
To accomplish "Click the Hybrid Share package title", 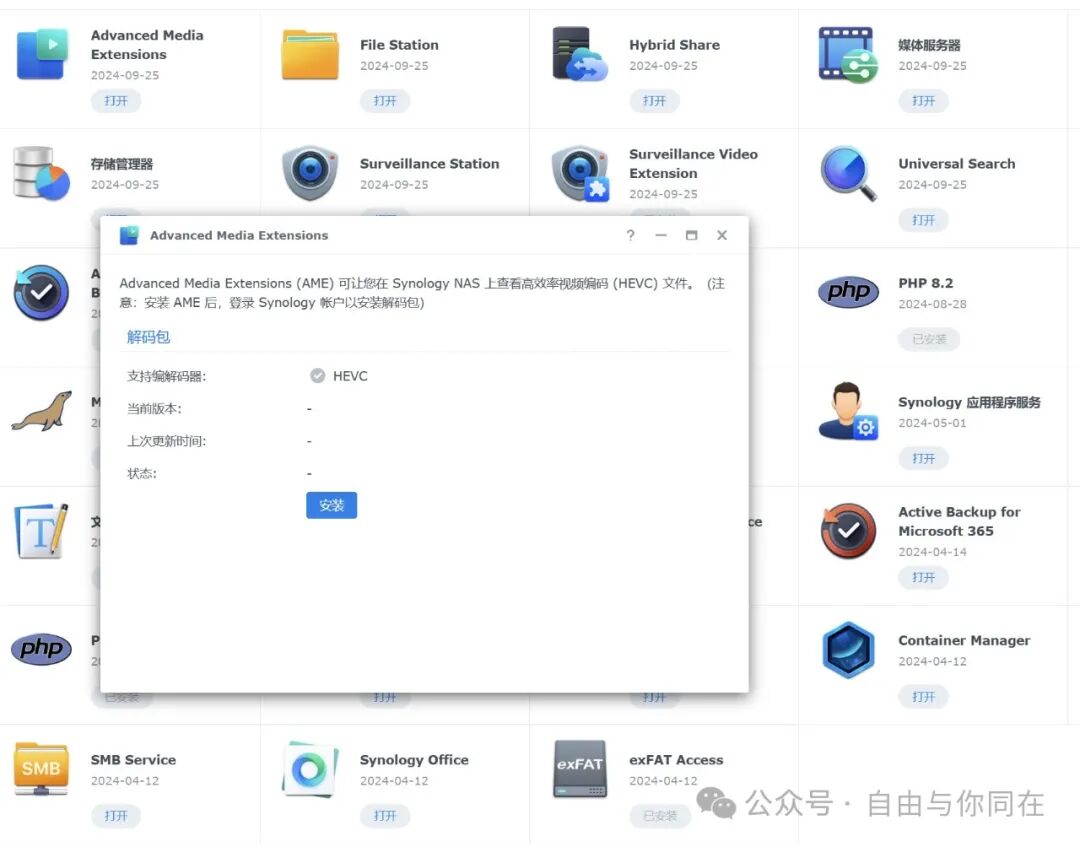I will (674, 45).
